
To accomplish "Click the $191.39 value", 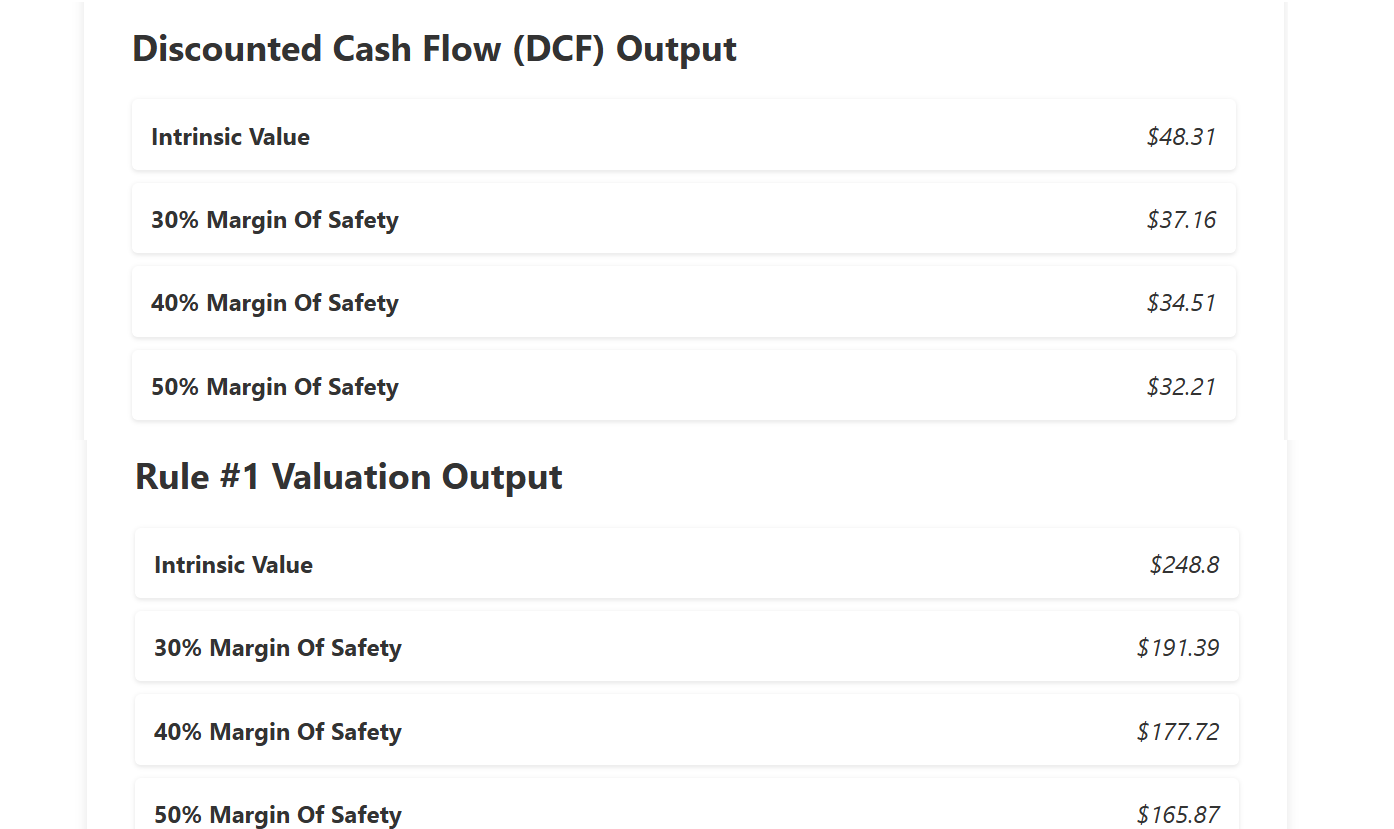I will [x=1178, y=648].
